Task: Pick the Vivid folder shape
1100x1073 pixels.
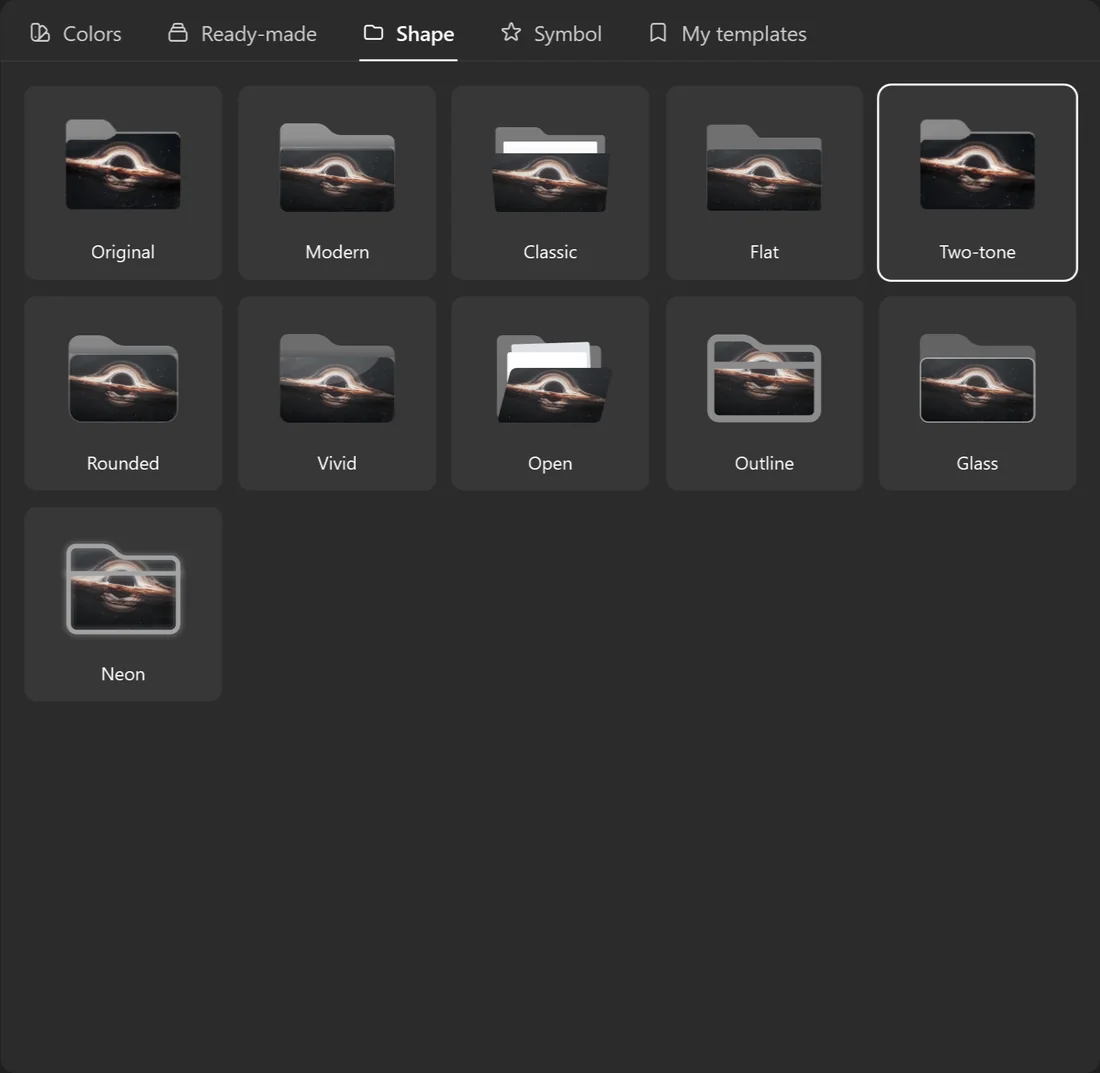Action: (337, 393)
